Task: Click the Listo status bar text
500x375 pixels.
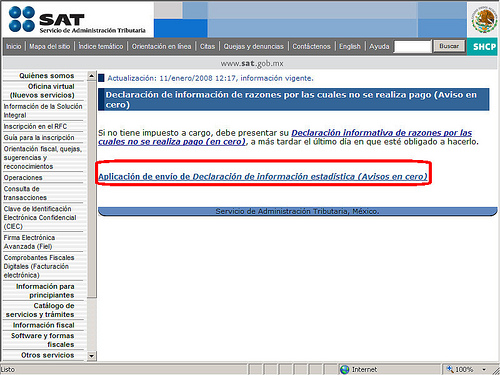Action: click(x=8, y=369)
